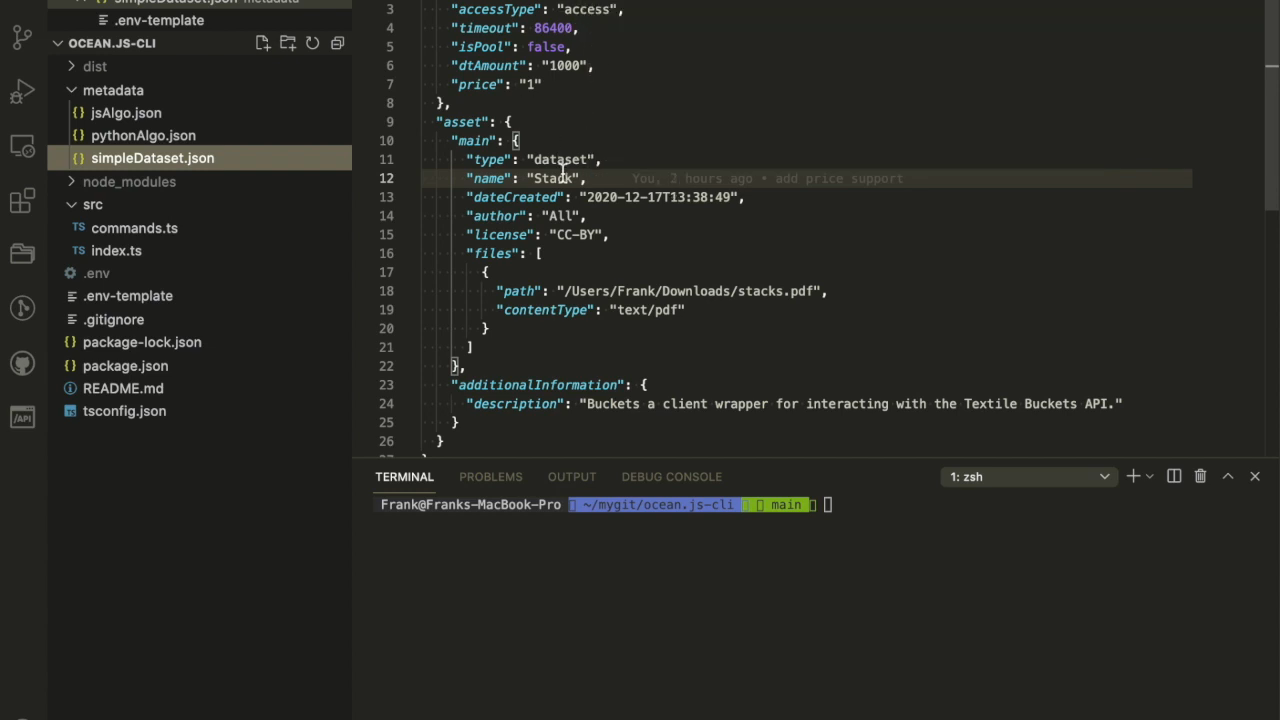Screen dimensions: 1280x720
Task: Refresh the explorer file tree
Action: pos(312,43)
